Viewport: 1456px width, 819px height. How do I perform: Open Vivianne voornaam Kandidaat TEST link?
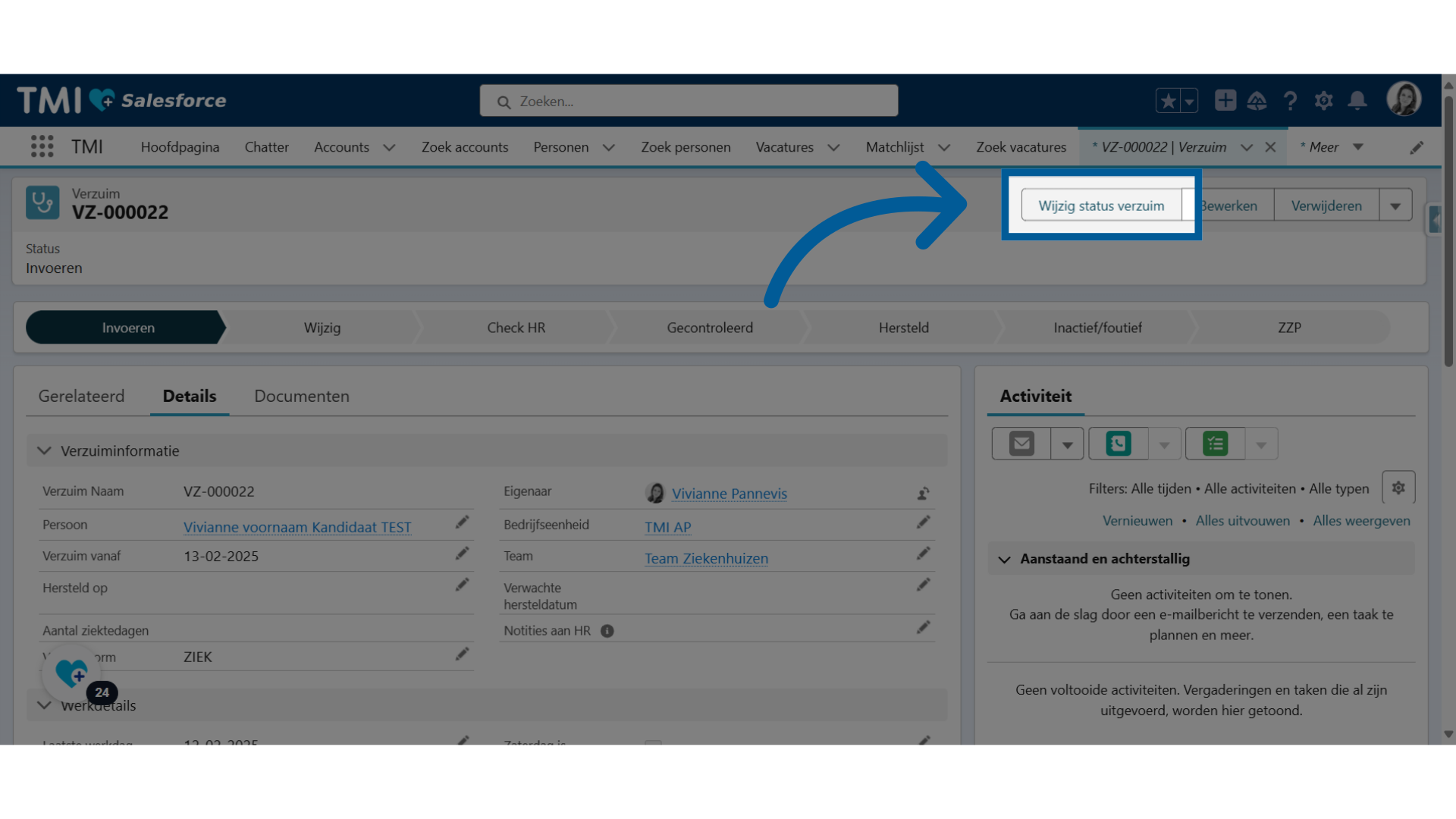click(x=297, y=527)
